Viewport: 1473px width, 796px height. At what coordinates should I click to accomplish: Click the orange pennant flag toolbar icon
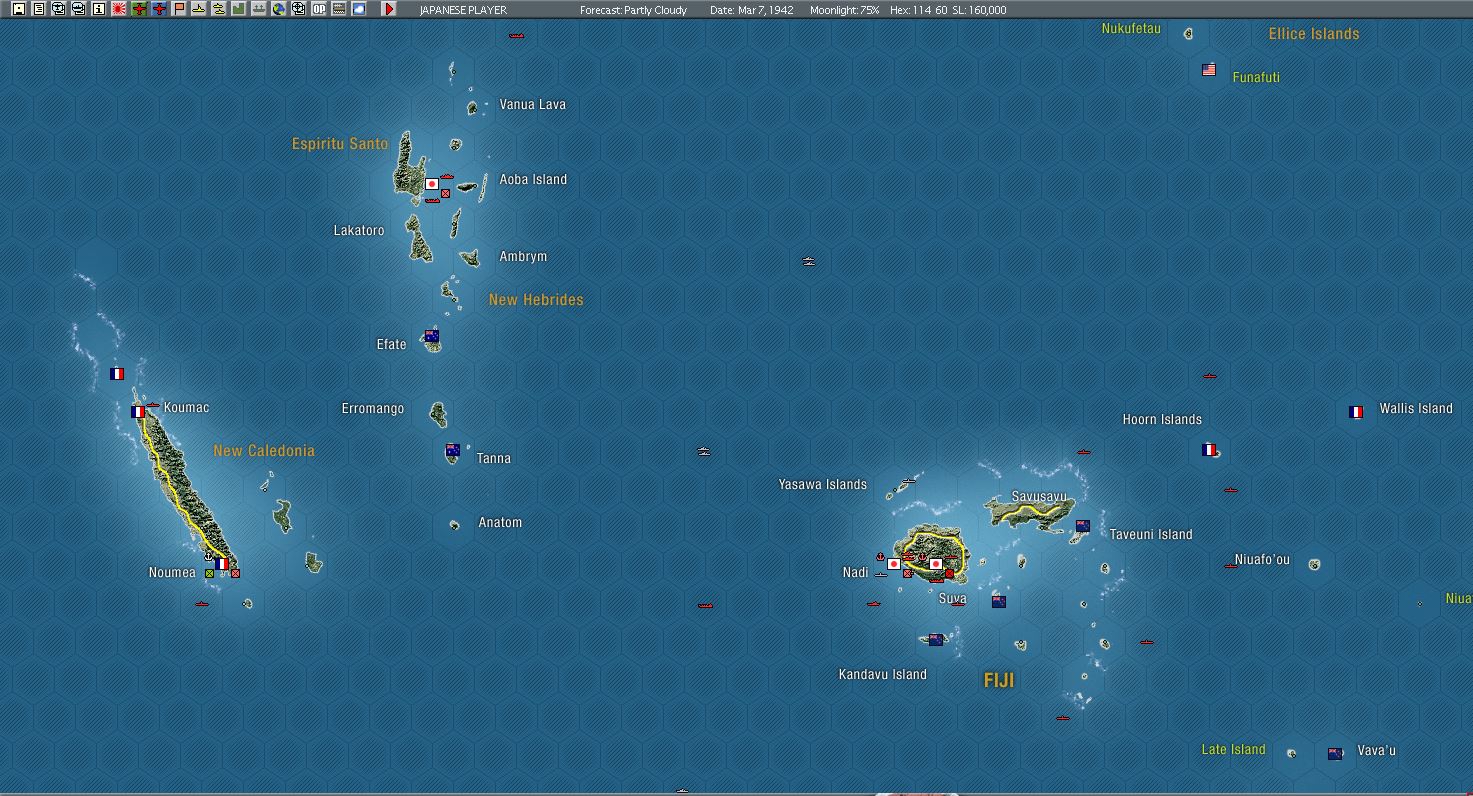pos(179,9)
